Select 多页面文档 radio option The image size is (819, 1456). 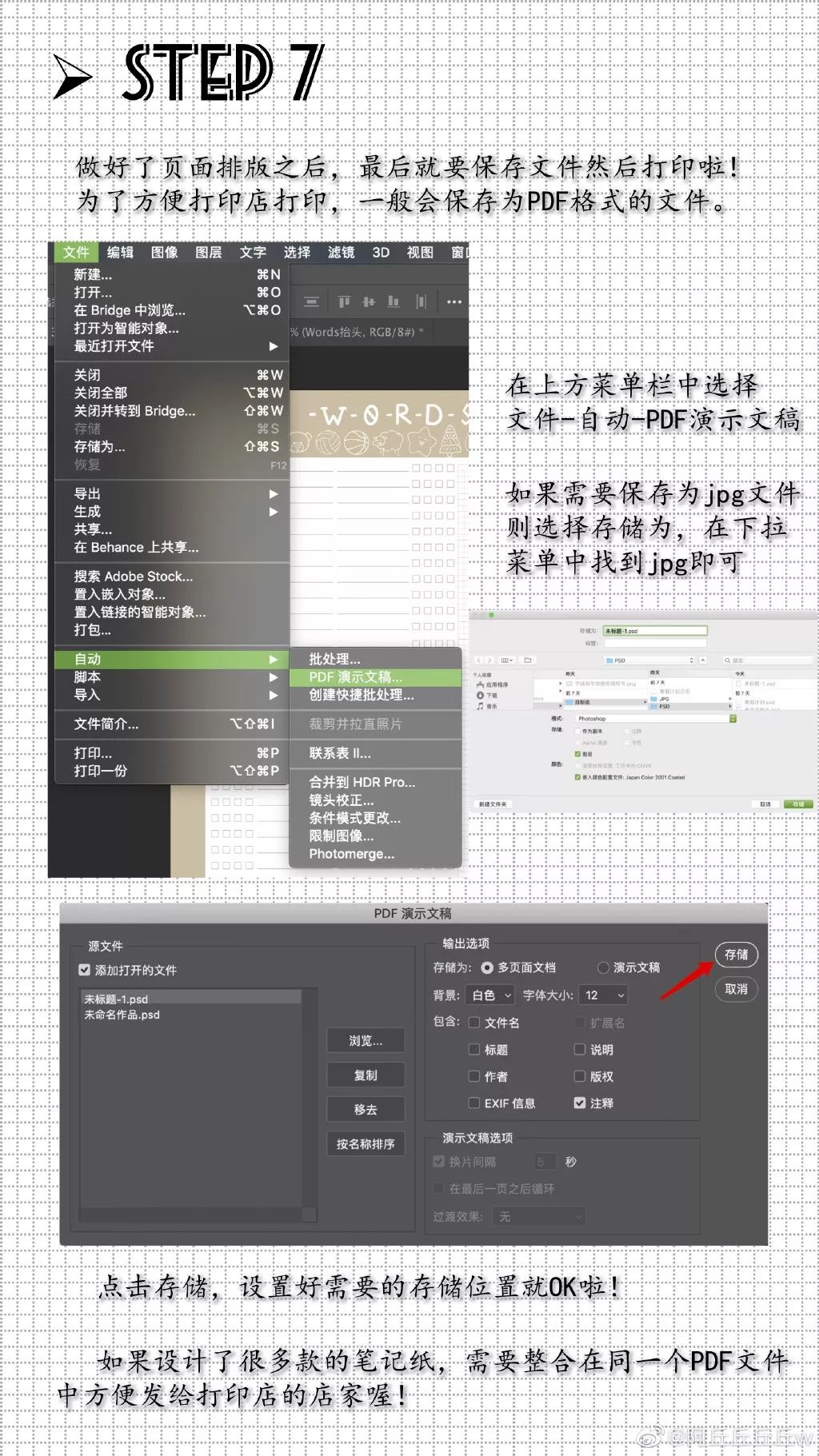click(x=486, y=967)
